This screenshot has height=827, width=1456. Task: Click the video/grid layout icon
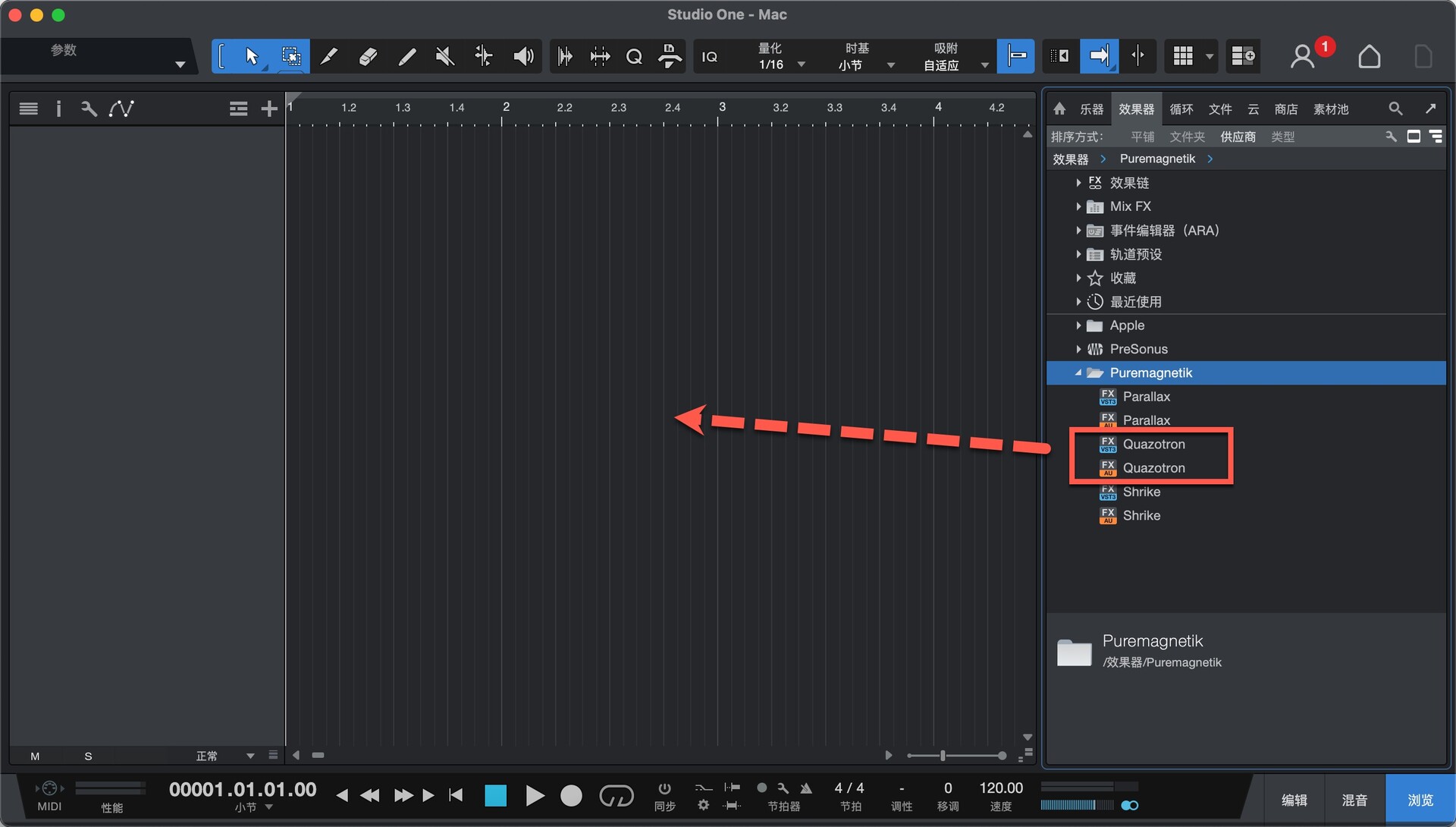tap(1183, 56)
